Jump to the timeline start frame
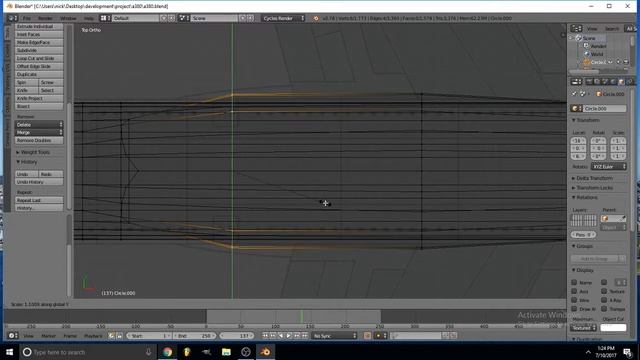640x360 pixels. (x=265, y=336)
